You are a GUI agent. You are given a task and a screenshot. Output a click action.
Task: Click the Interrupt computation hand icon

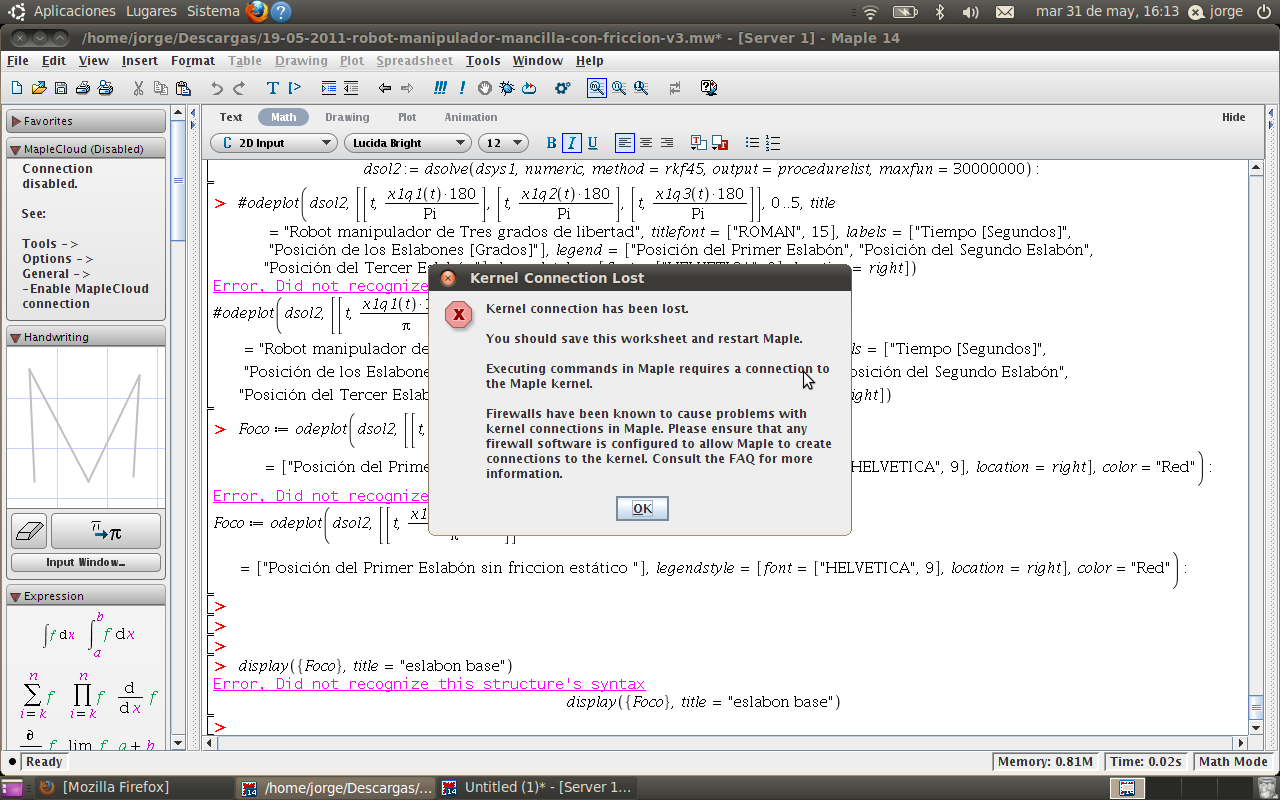[485, 88]
